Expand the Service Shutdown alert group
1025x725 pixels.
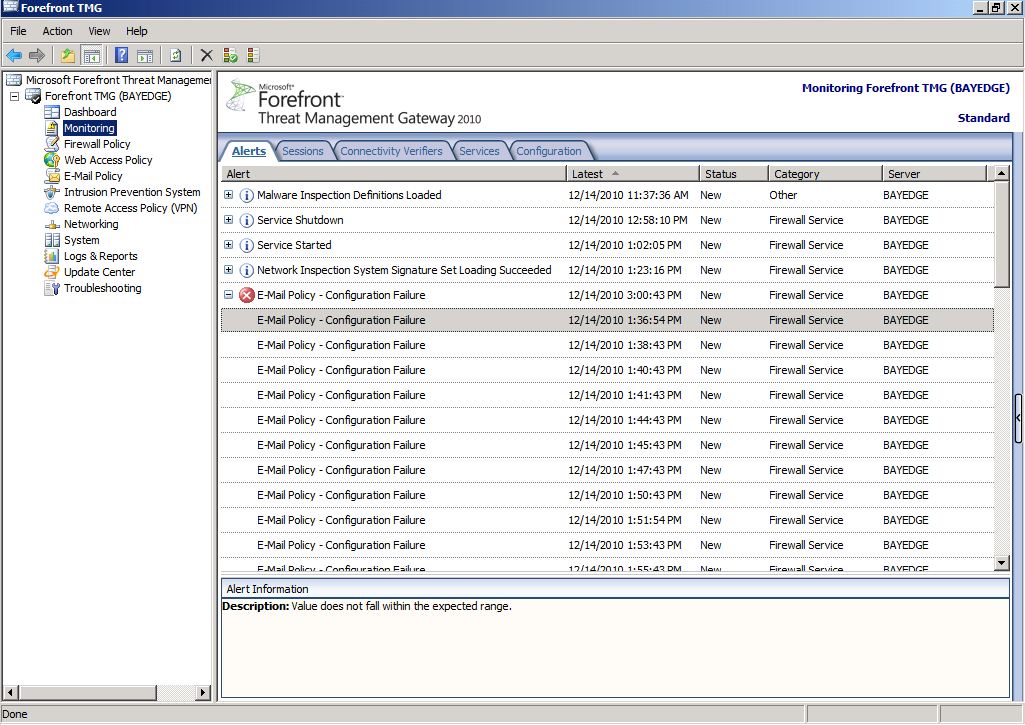click(x=228, y=219)
